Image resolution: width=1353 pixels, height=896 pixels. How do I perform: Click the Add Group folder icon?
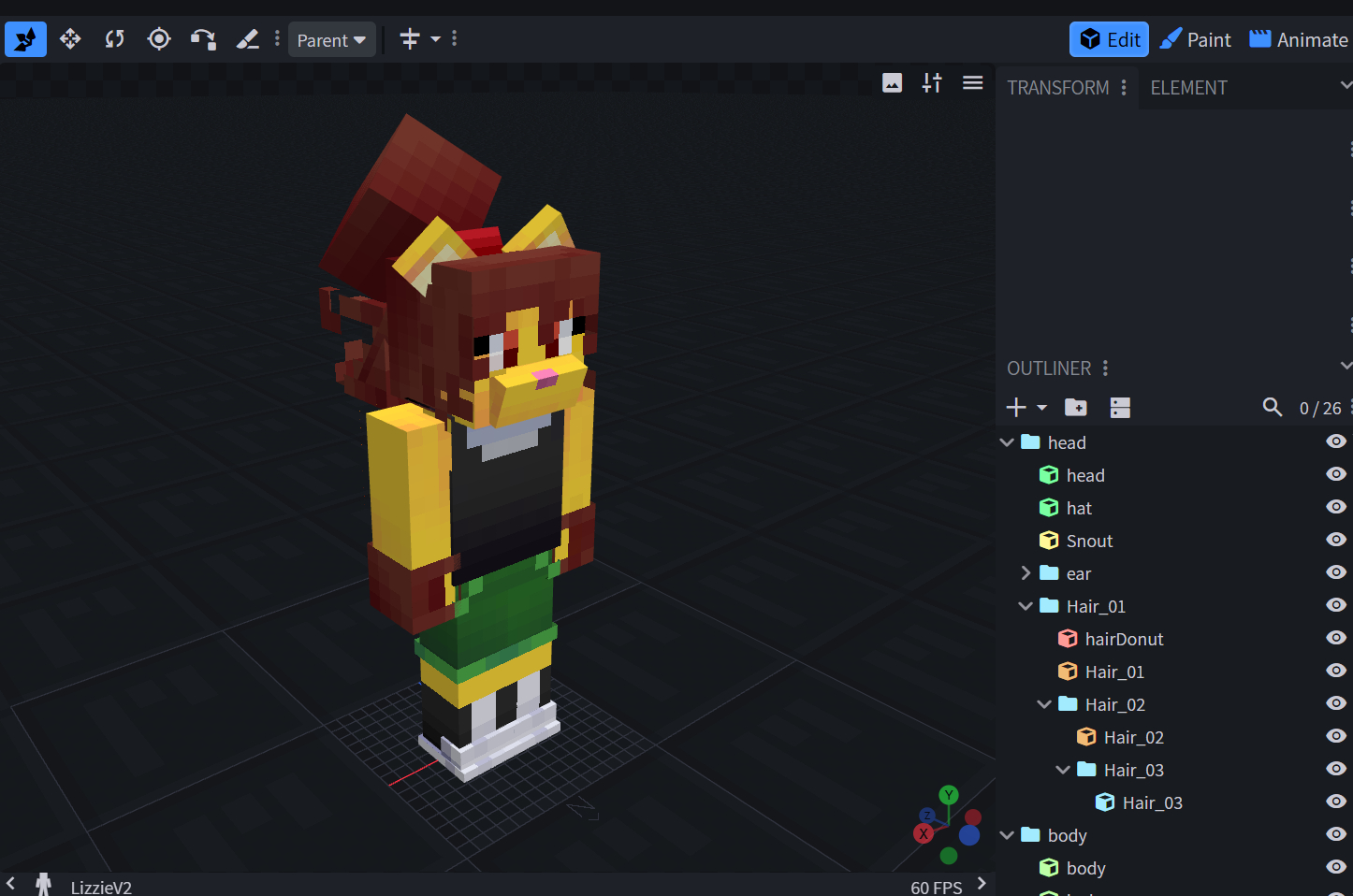click(x=1076, y=408)
